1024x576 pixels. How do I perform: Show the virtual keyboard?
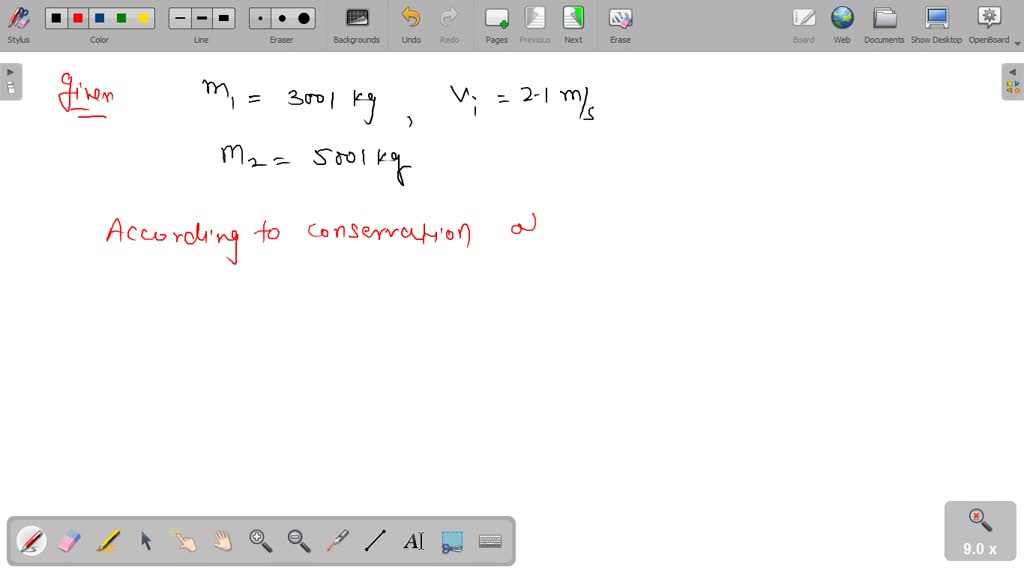pos(490,541)
